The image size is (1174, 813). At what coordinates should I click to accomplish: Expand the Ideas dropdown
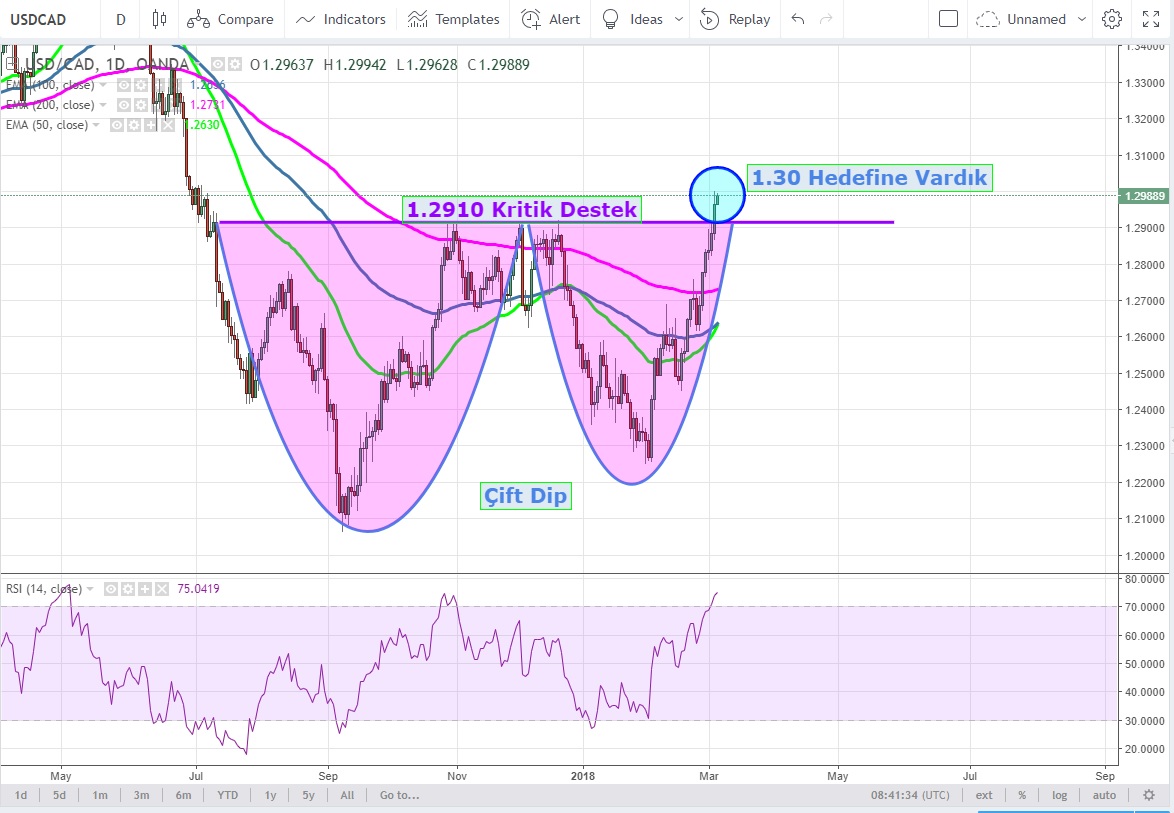point(680,19)
